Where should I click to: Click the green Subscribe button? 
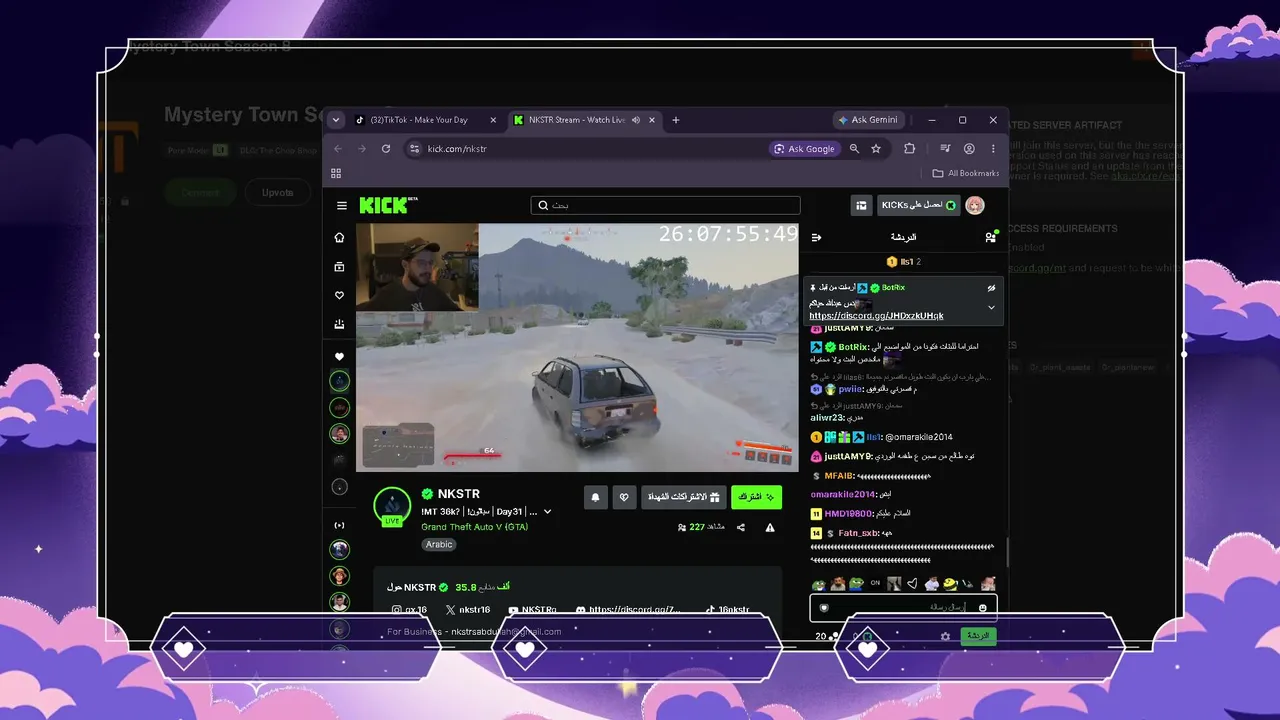[756, 497]
